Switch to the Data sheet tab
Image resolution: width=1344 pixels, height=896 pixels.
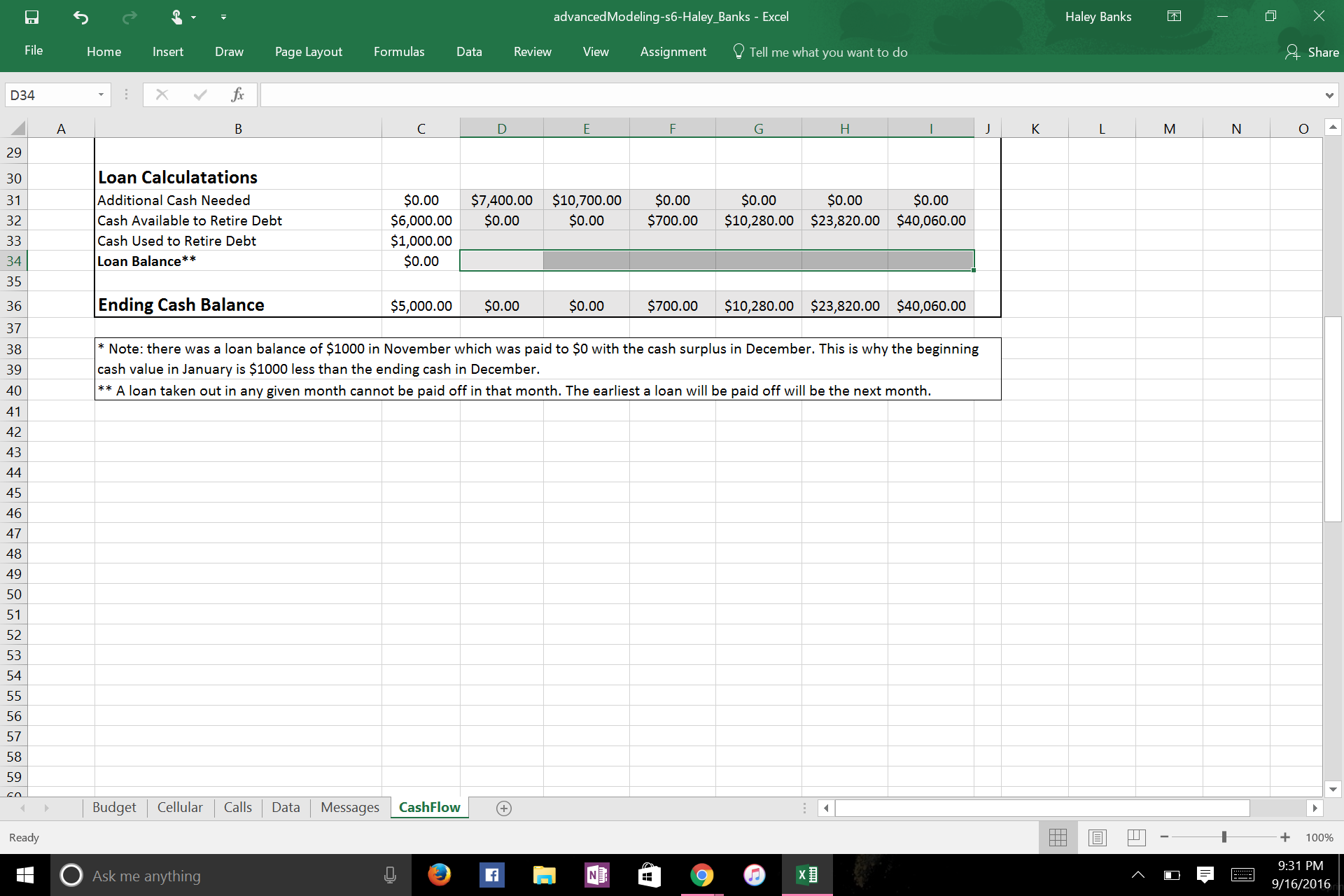tap(286, 807)
